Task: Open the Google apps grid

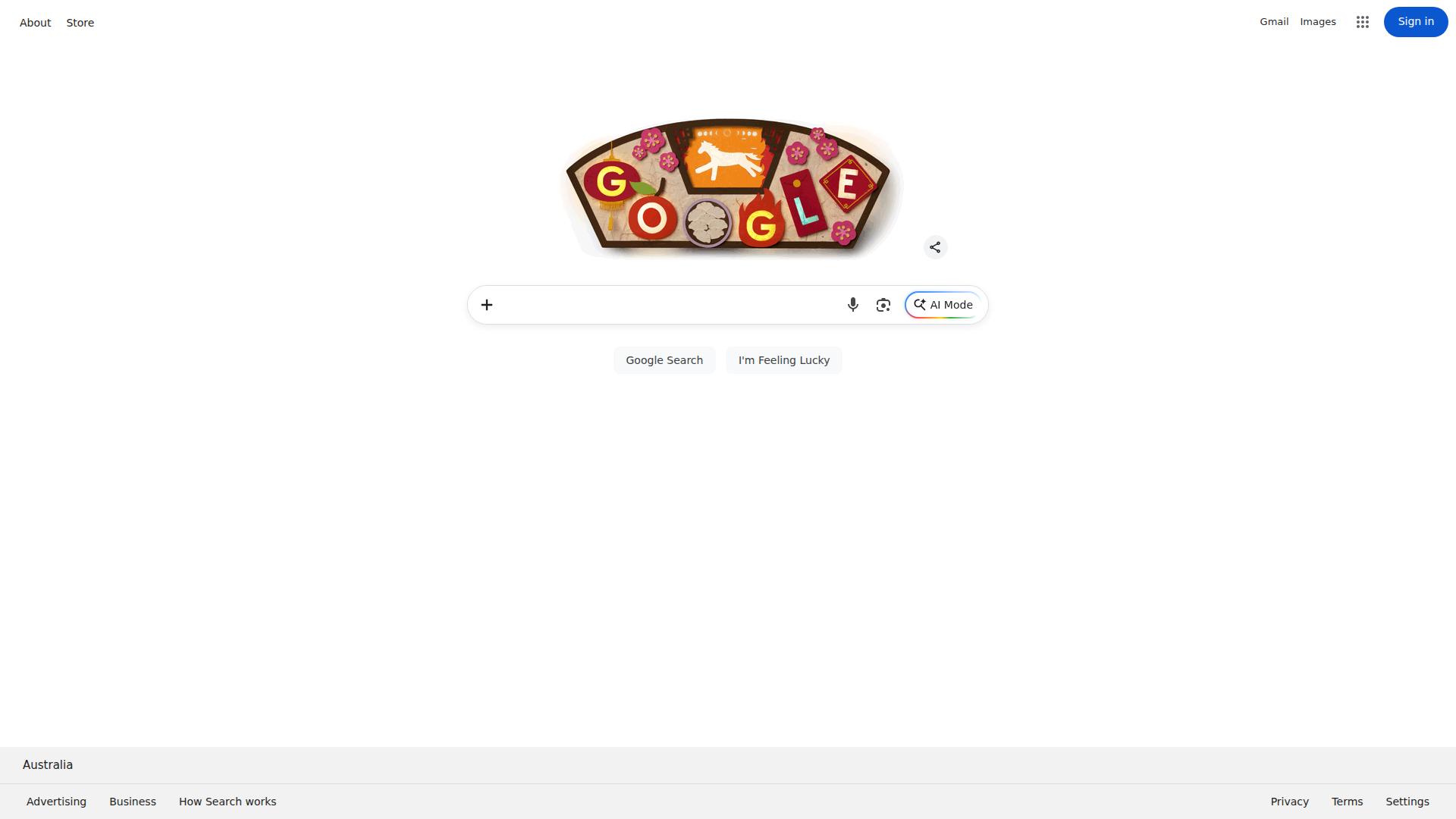Action: pyautogui.click(x=1363, y=22)
